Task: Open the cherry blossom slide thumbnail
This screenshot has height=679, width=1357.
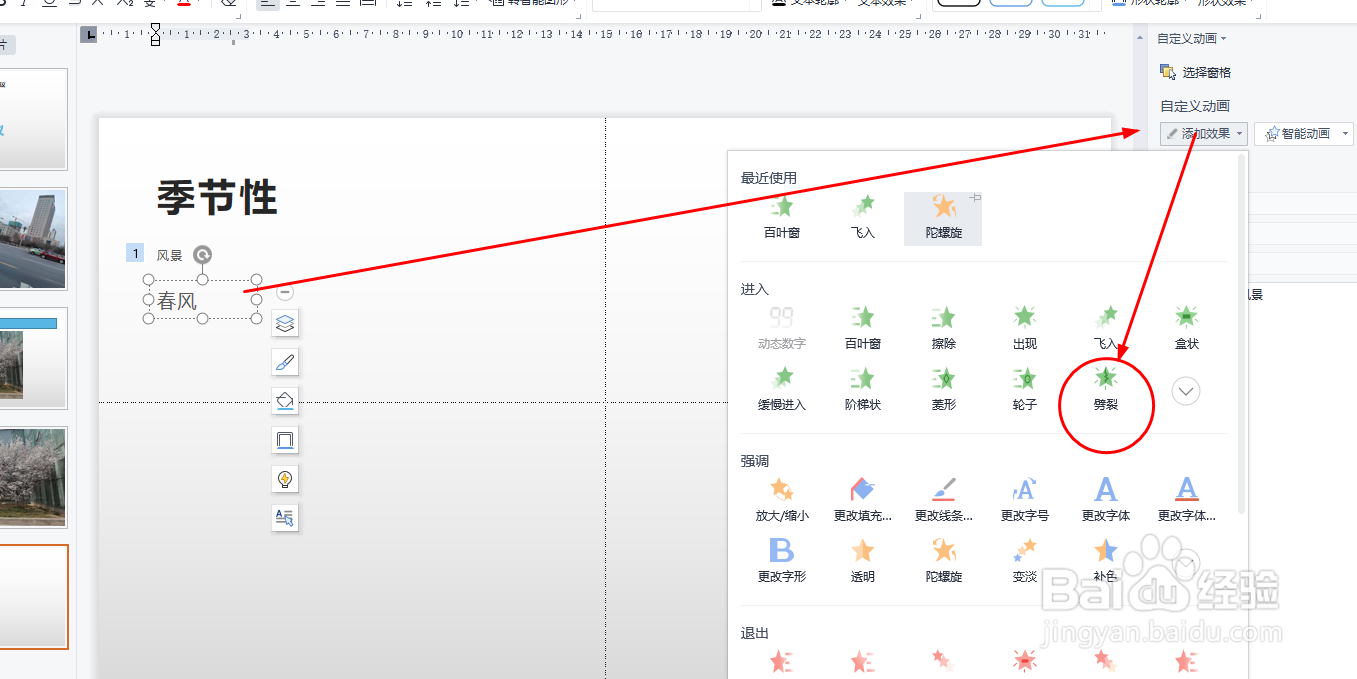Action: point(33,477)
